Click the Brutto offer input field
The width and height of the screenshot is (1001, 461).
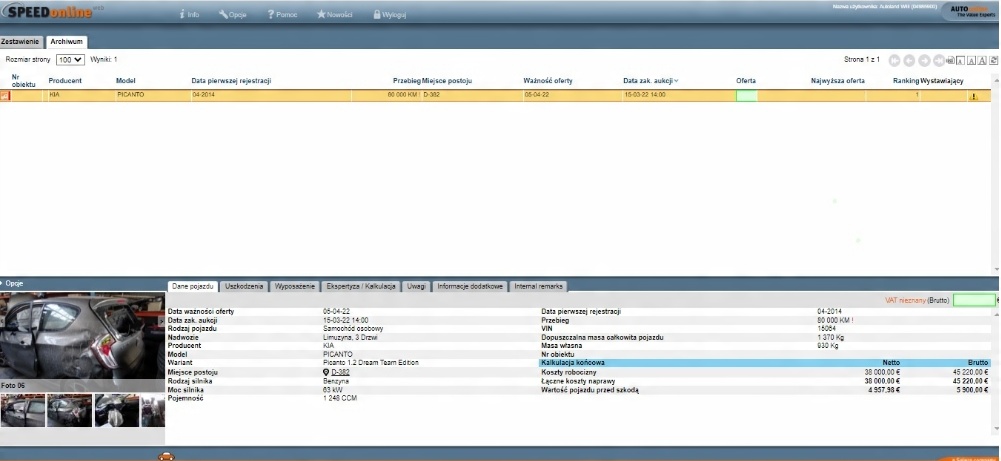click(x=973, y=300)
